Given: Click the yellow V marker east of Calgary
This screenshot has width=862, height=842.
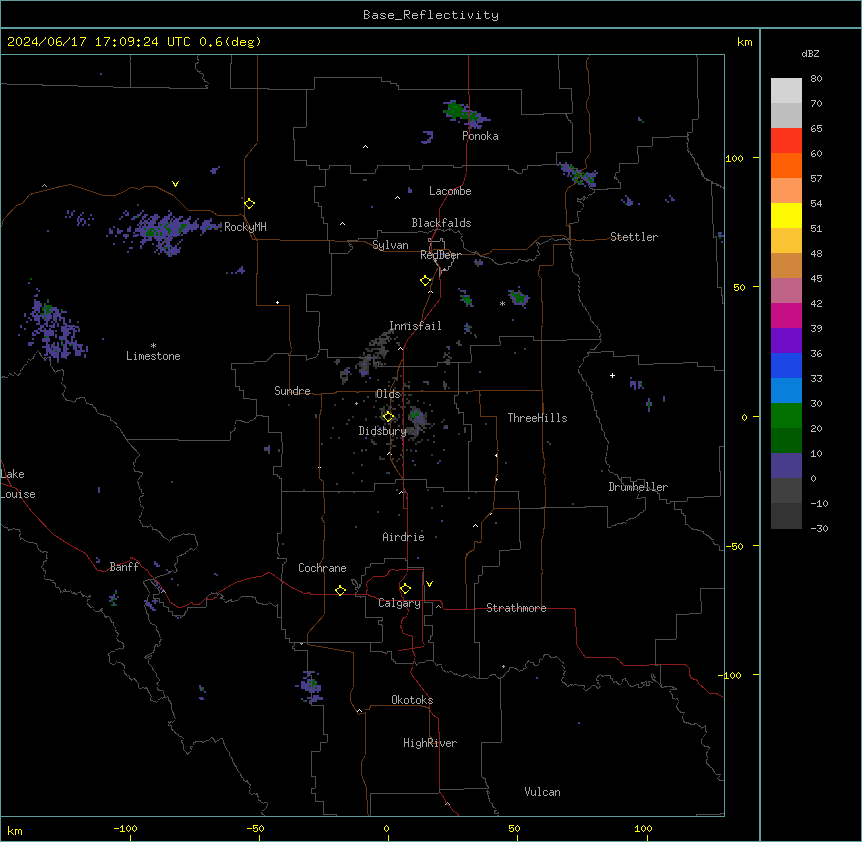Looking at the screenshot, I should tap(429, 584).
